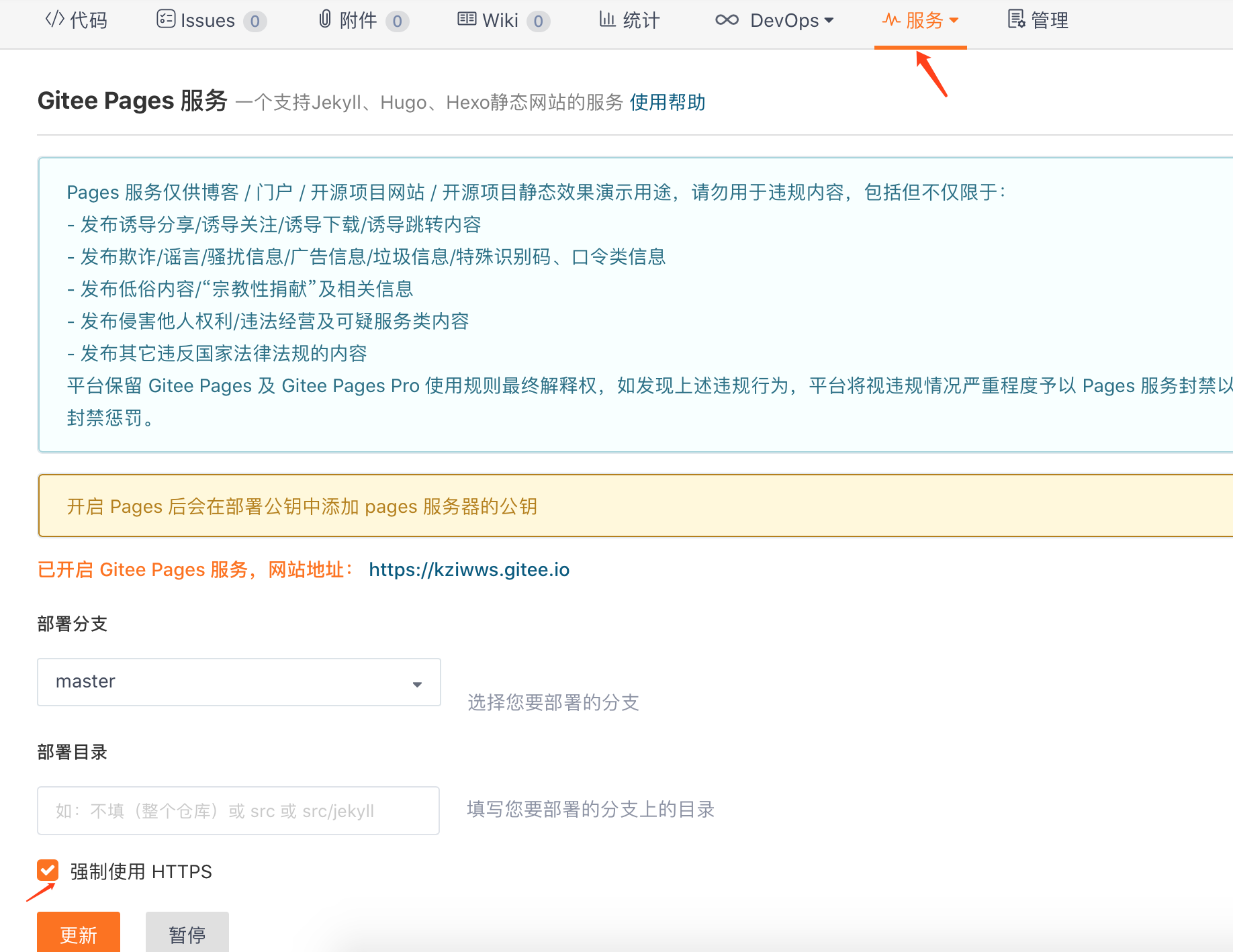
Task: Open the https://kziwws.gitee.io site link
Action: 469,570
